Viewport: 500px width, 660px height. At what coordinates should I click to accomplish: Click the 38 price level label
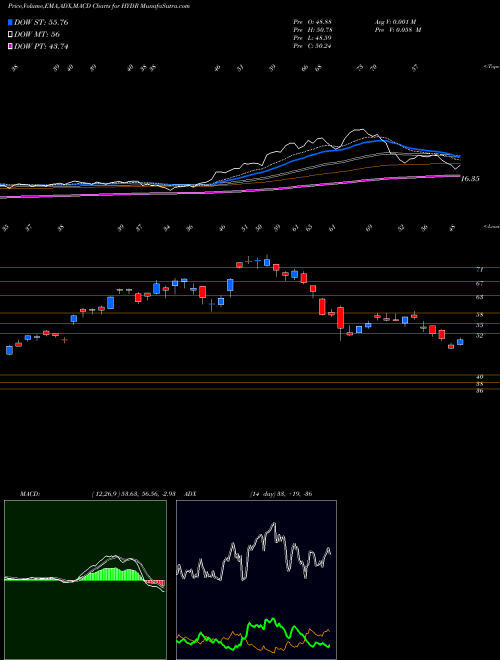click(x=479, y=384)
